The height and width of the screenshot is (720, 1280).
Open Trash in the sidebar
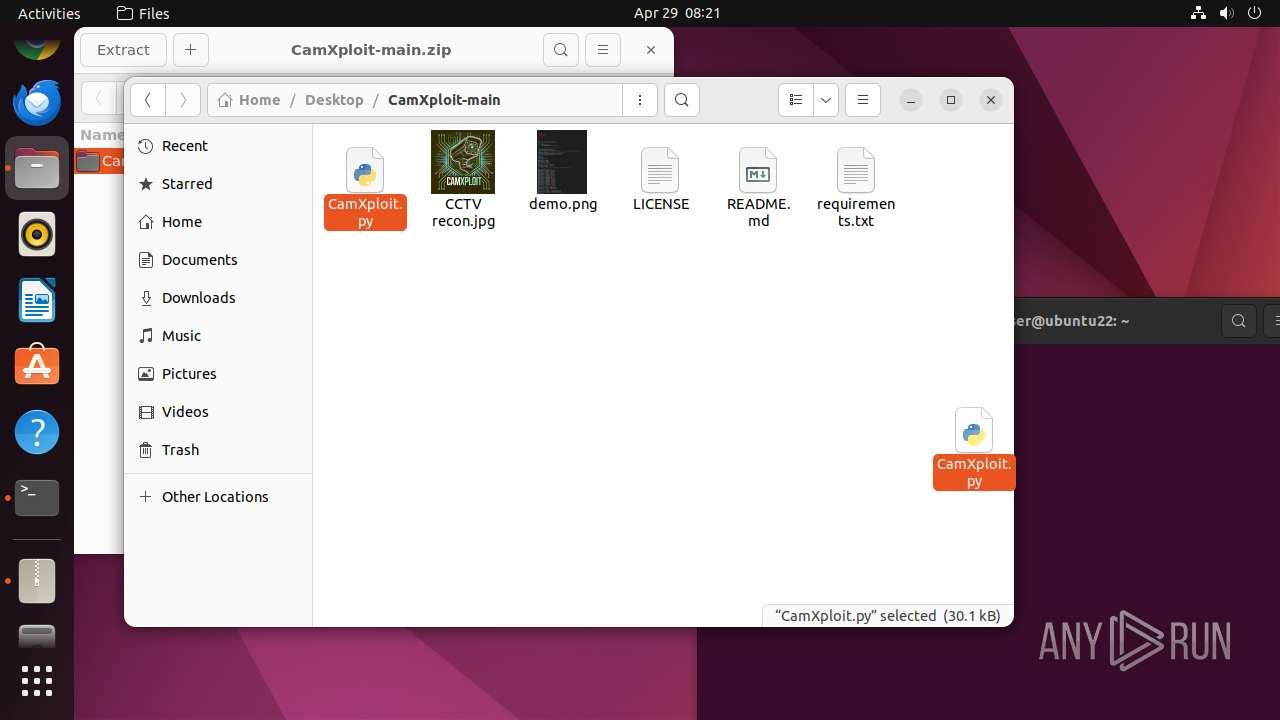tap(218, 450)
